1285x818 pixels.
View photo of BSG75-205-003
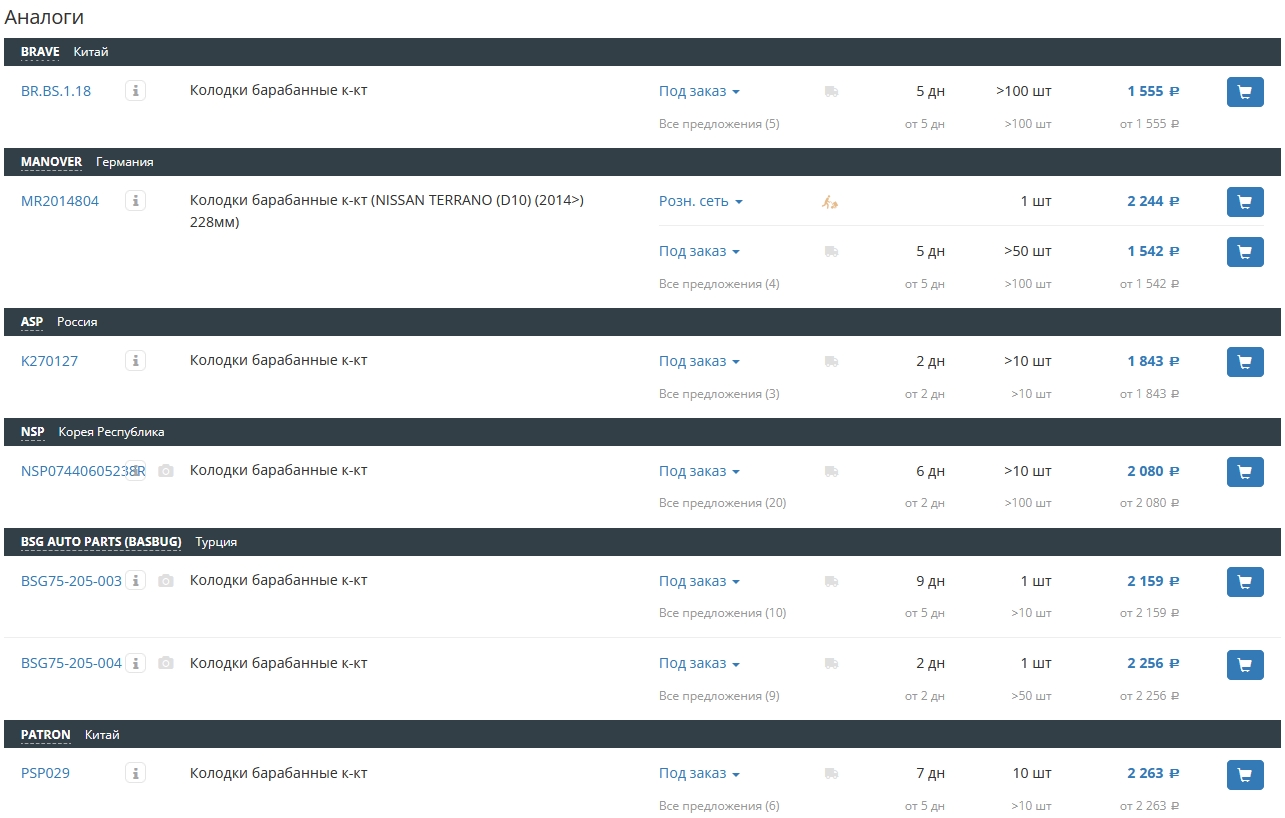[x=166, y=581]
